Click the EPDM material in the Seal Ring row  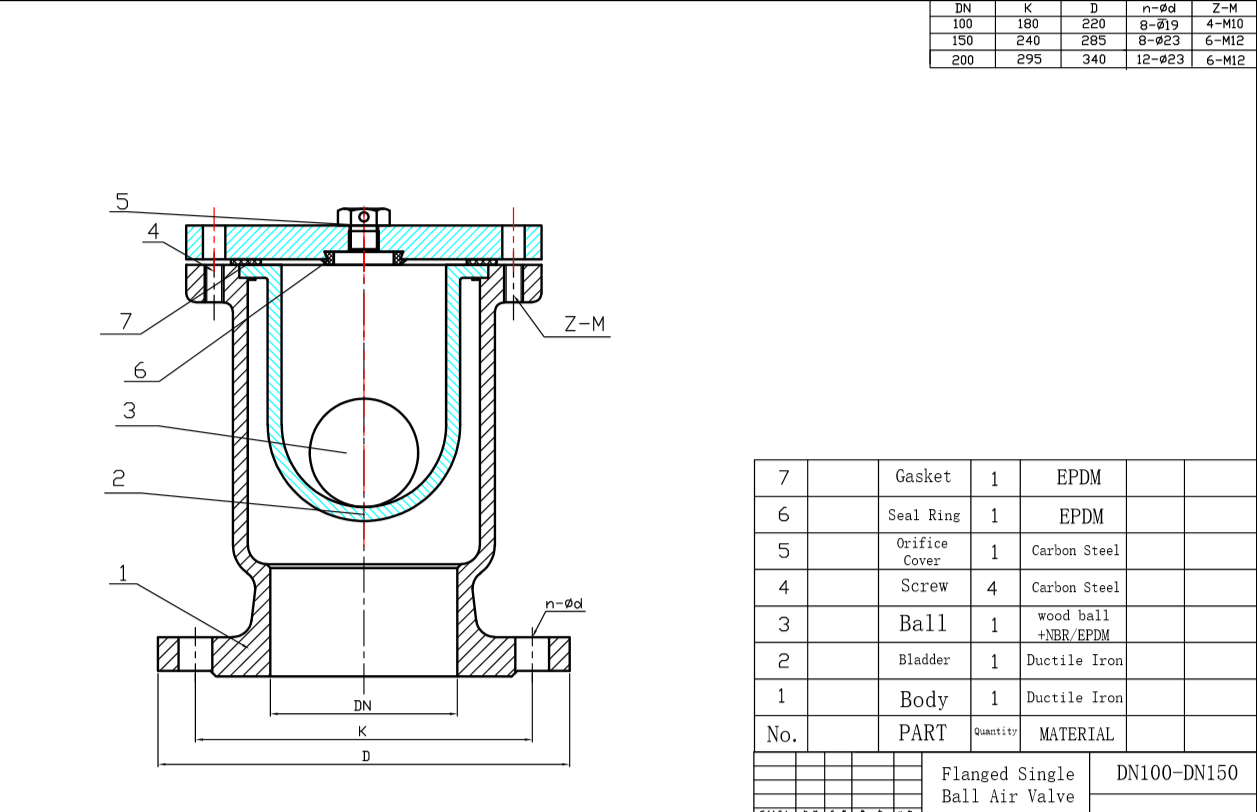click(x=1081, y=516)
